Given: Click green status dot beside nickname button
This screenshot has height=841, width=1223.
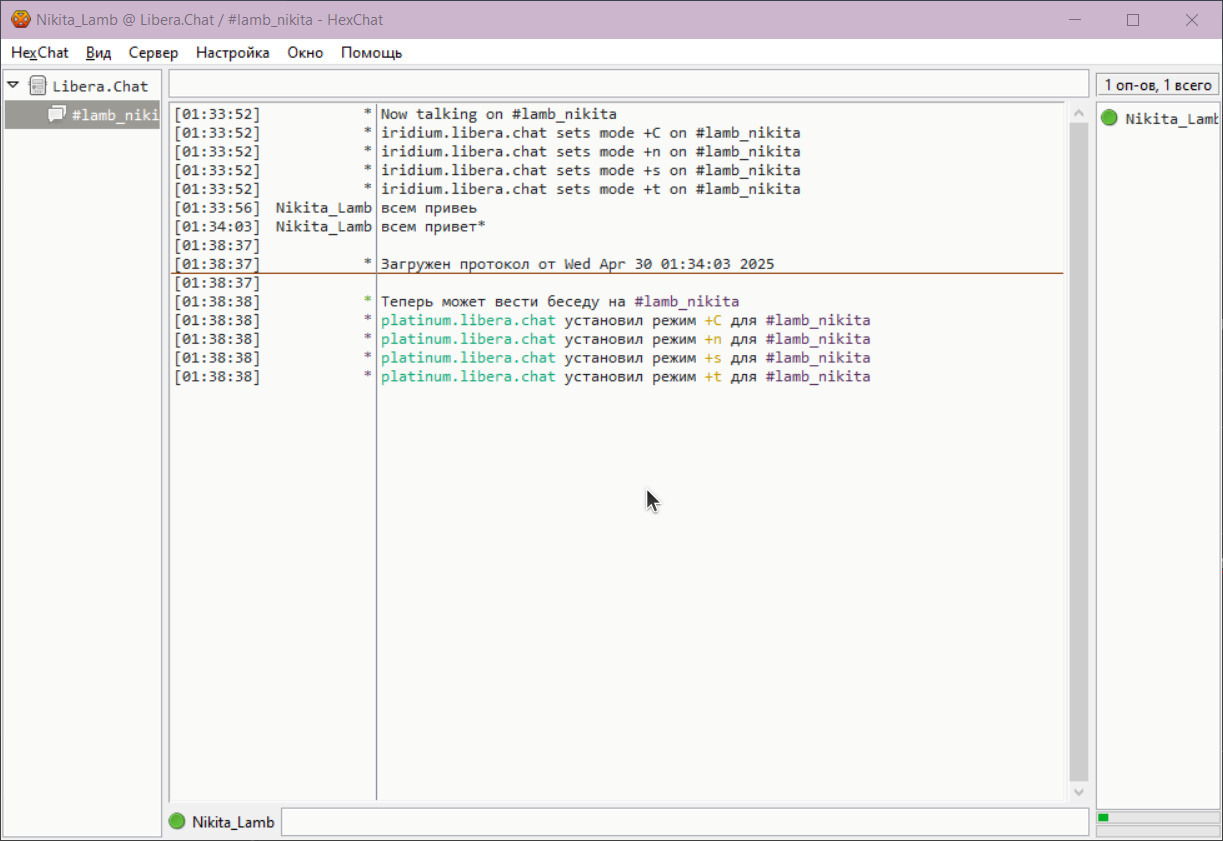Looking at the screenshot, I should click(177, 821).
